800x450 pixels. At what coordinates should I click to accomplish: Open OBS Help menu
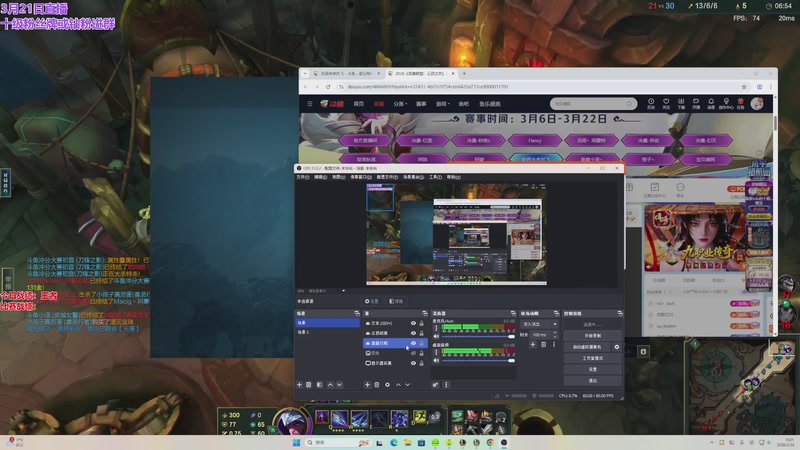(453, 177)
